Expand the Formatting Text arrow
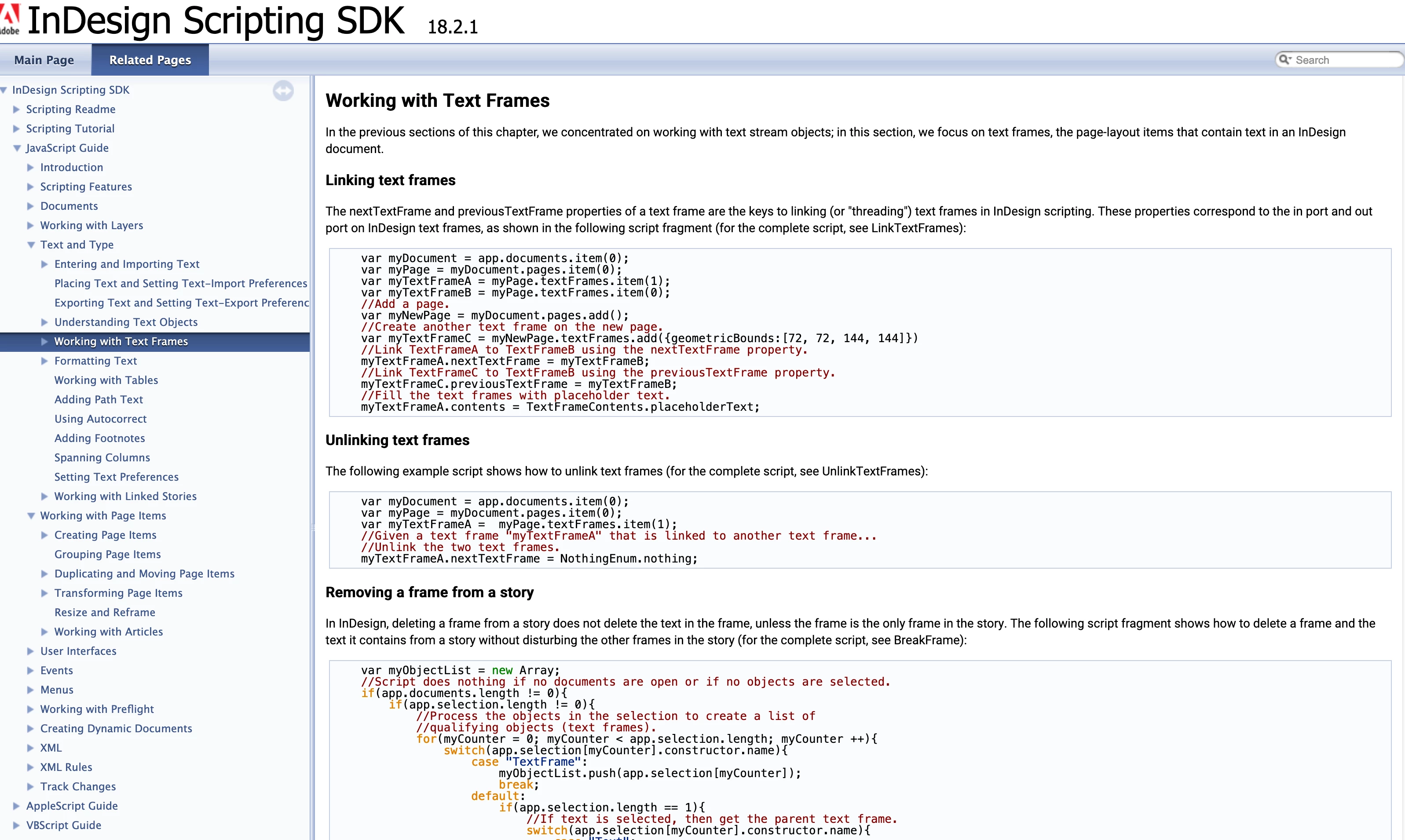Screen dimensions: 1405x840 [45, 361]
